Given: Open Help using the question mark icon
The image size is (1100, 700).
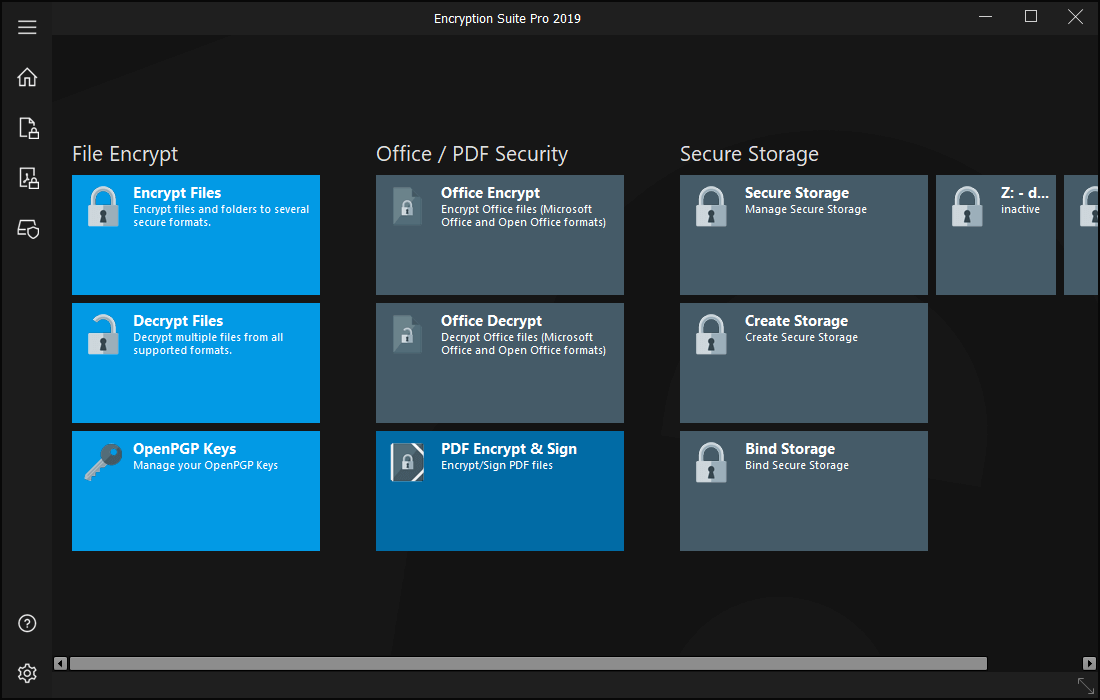Looking at the screenshot, I should click(x=28, y=623).
